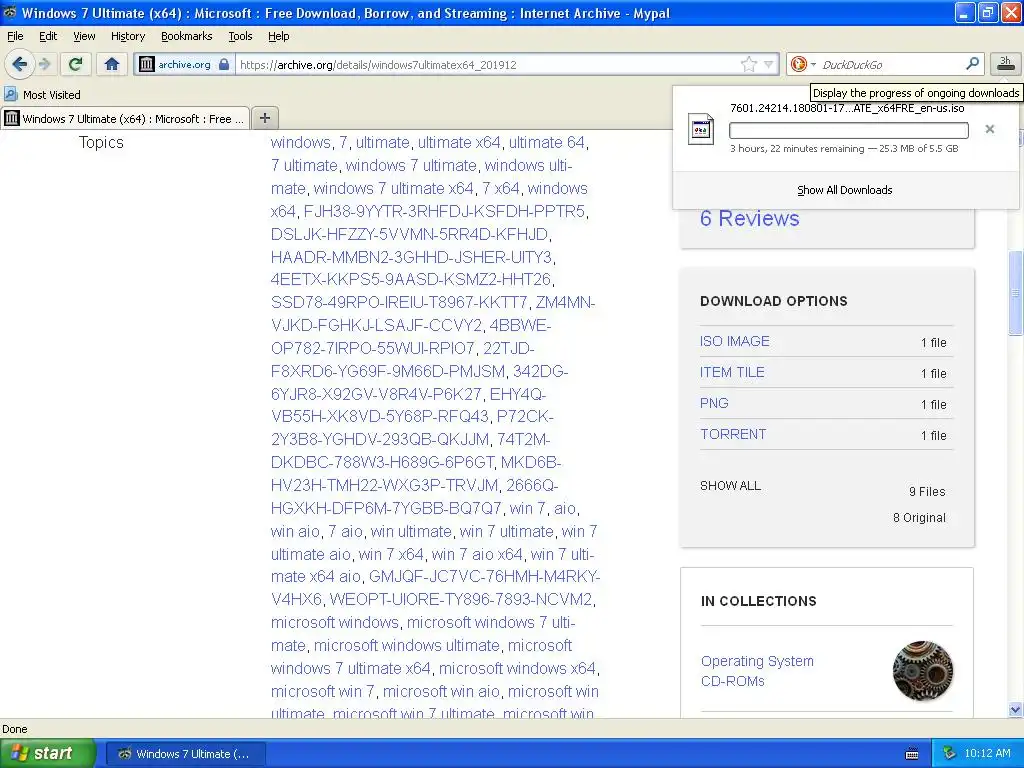The height and width of the screenshot is (768, 1024).
Task: Click the vertical scrollbar thumb
Action: (x=1016, y=292)
